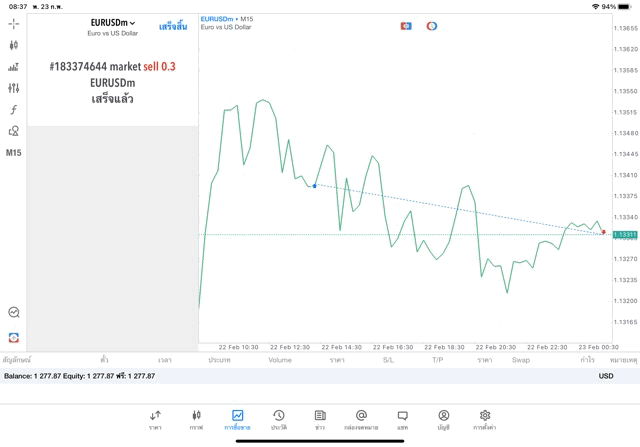
Task: Tap the เสร็จแล้ว status text
Action: 113,99
